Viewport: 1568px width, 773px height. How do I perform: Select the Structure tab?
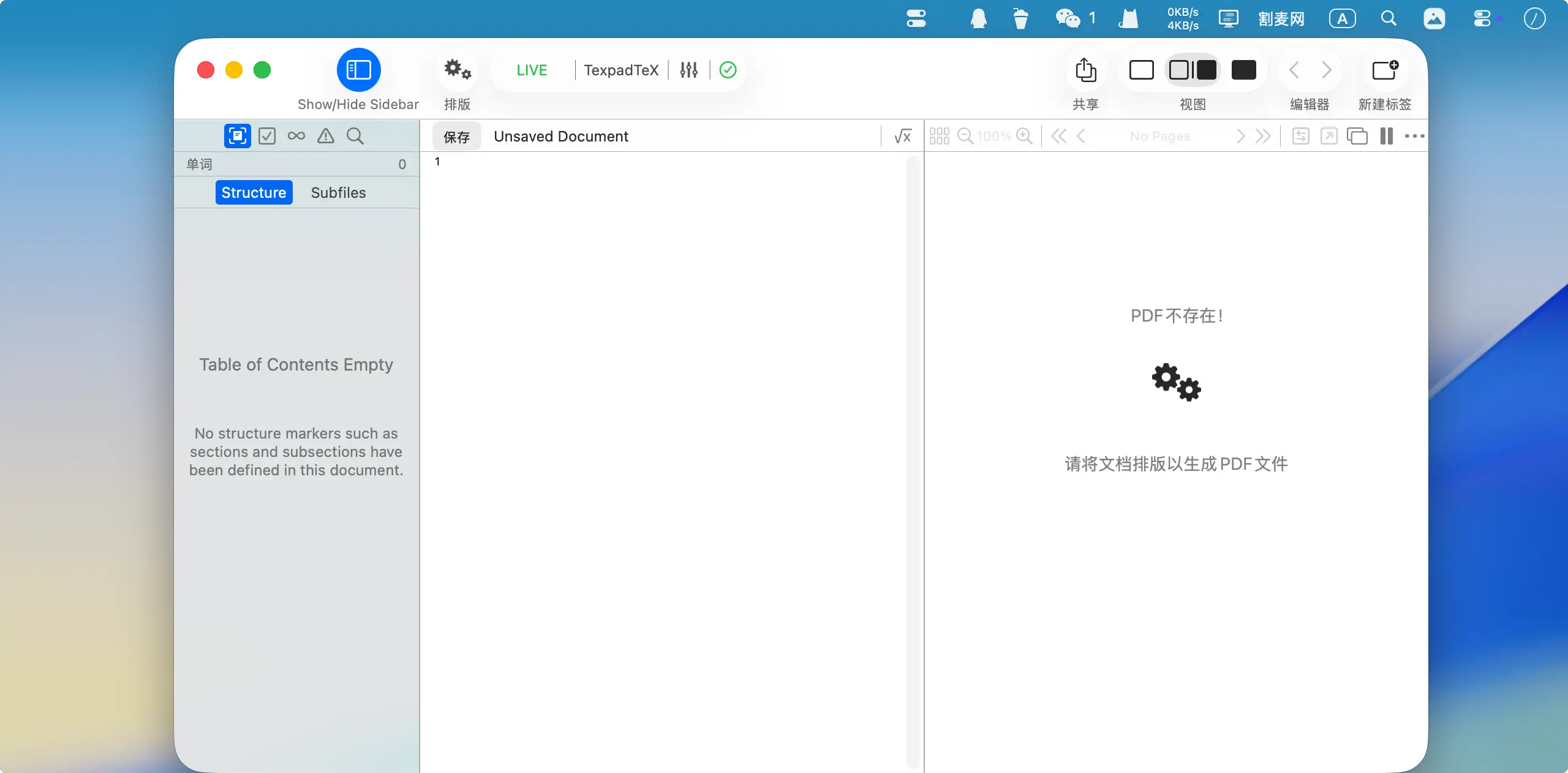254,192
